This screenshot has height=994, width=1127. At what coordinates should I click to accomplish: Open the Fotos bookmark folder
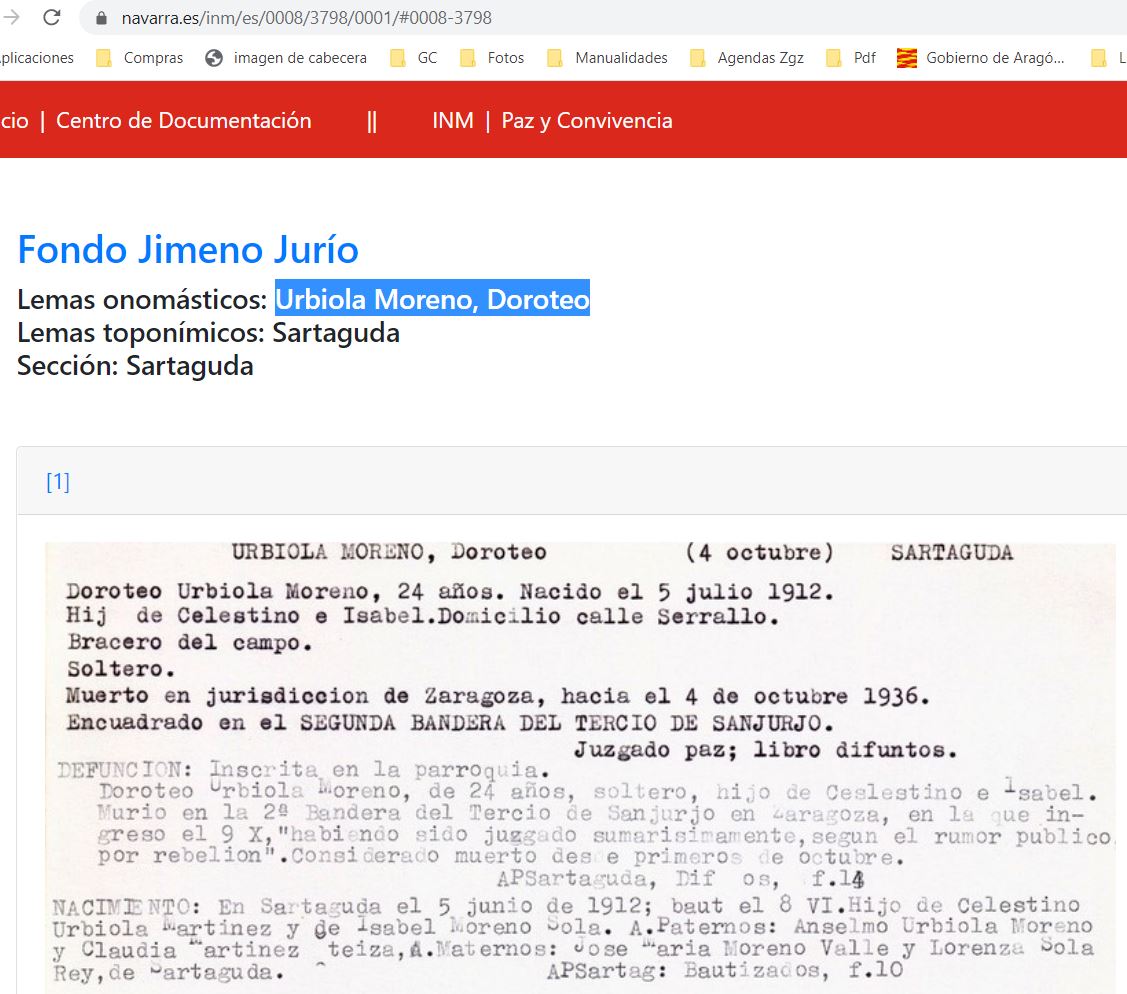492,58
